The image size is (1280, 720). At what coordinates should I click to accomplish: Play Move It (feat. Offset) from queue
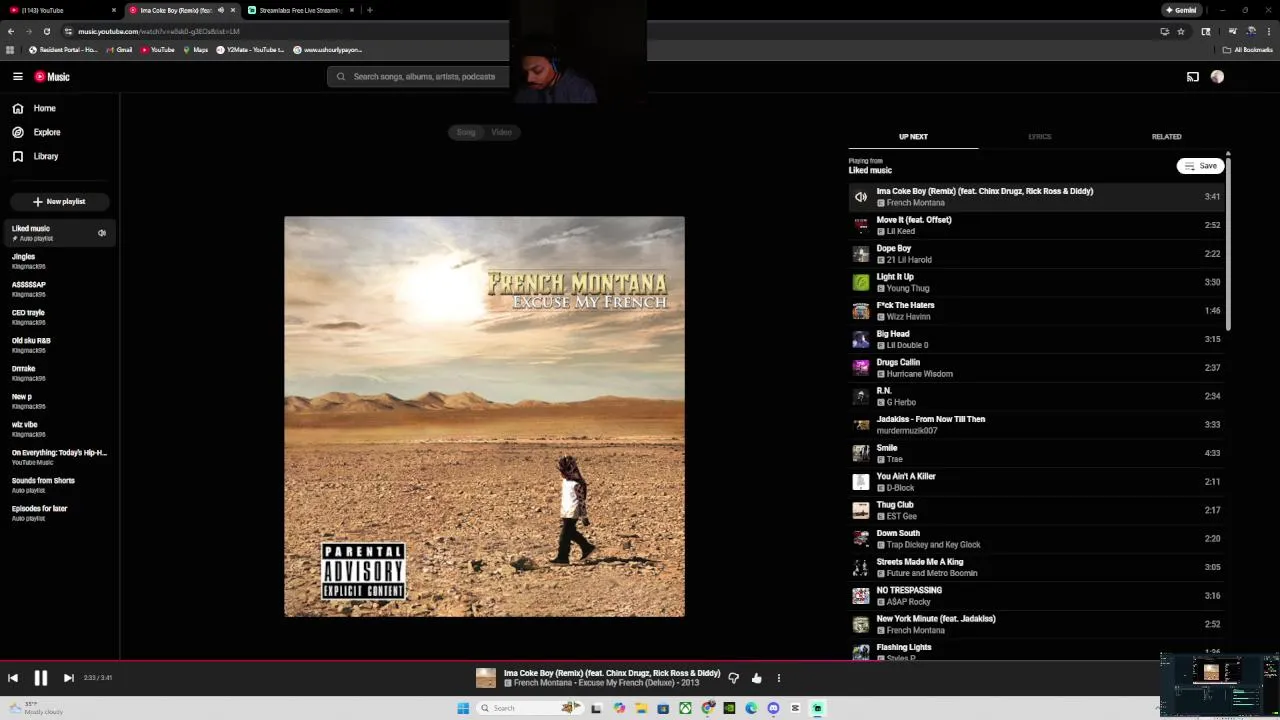click(x=1037, y=225)
